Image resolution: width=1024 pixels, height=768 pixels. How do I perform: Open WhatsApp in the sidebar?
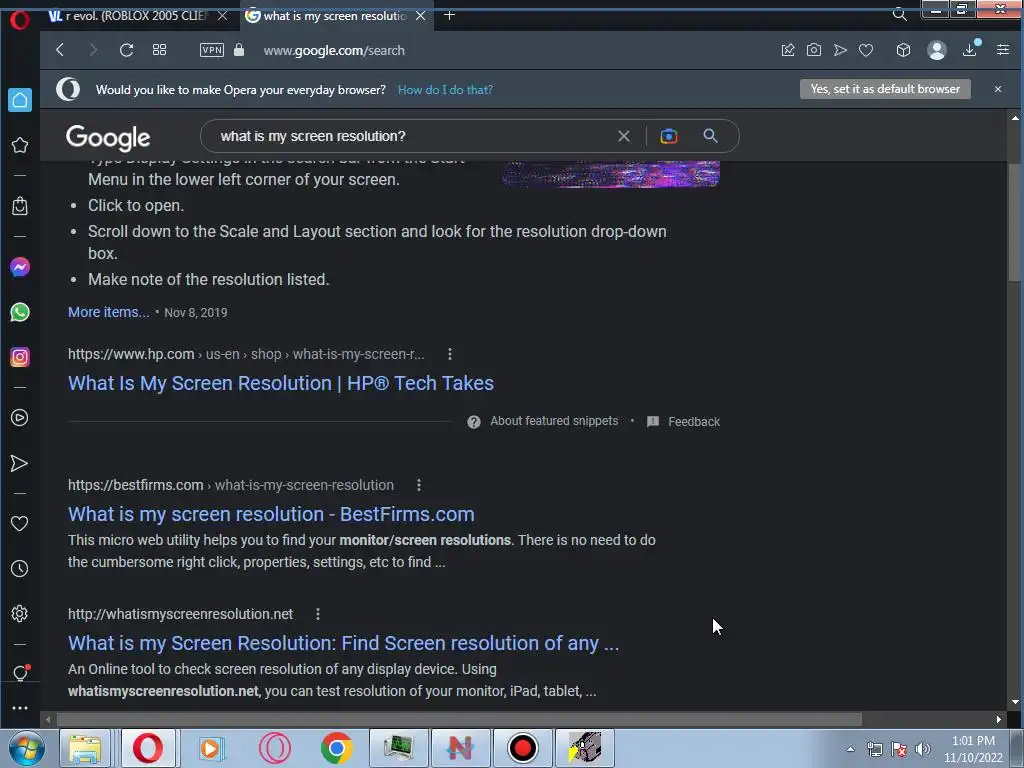(20, 312)
